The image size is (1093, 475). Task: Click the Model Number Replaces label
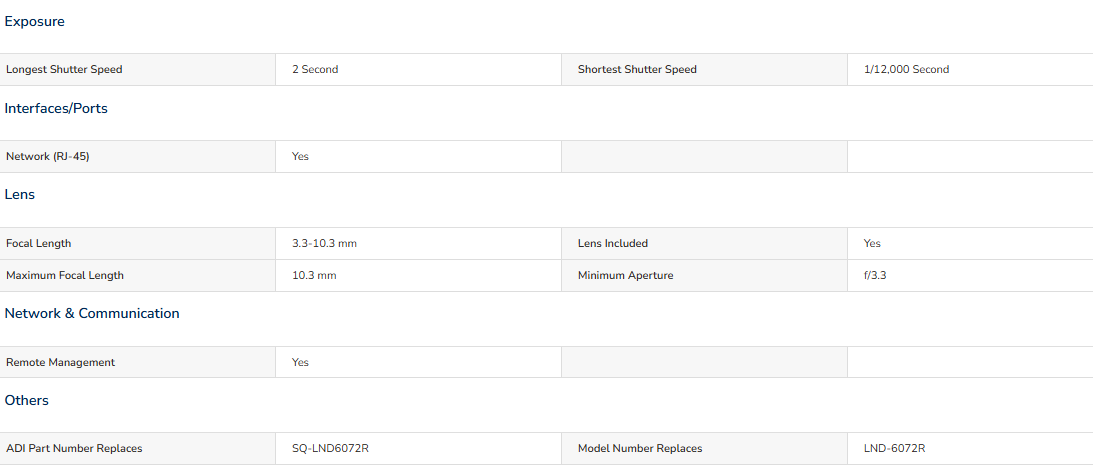click(x=640, y=448)
